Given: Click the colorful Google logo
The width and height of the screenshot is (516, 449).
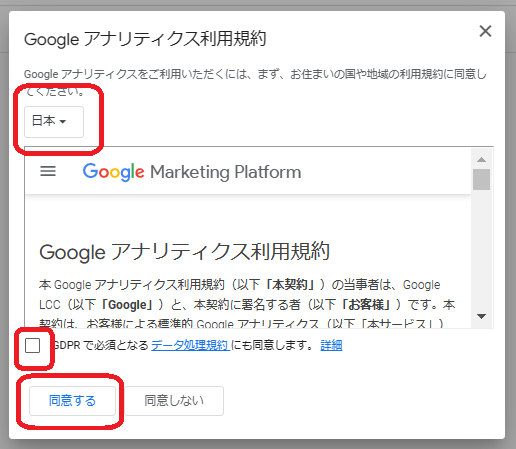Looking at the screenshot, I should pyautogui.click(x=113, y=172).
